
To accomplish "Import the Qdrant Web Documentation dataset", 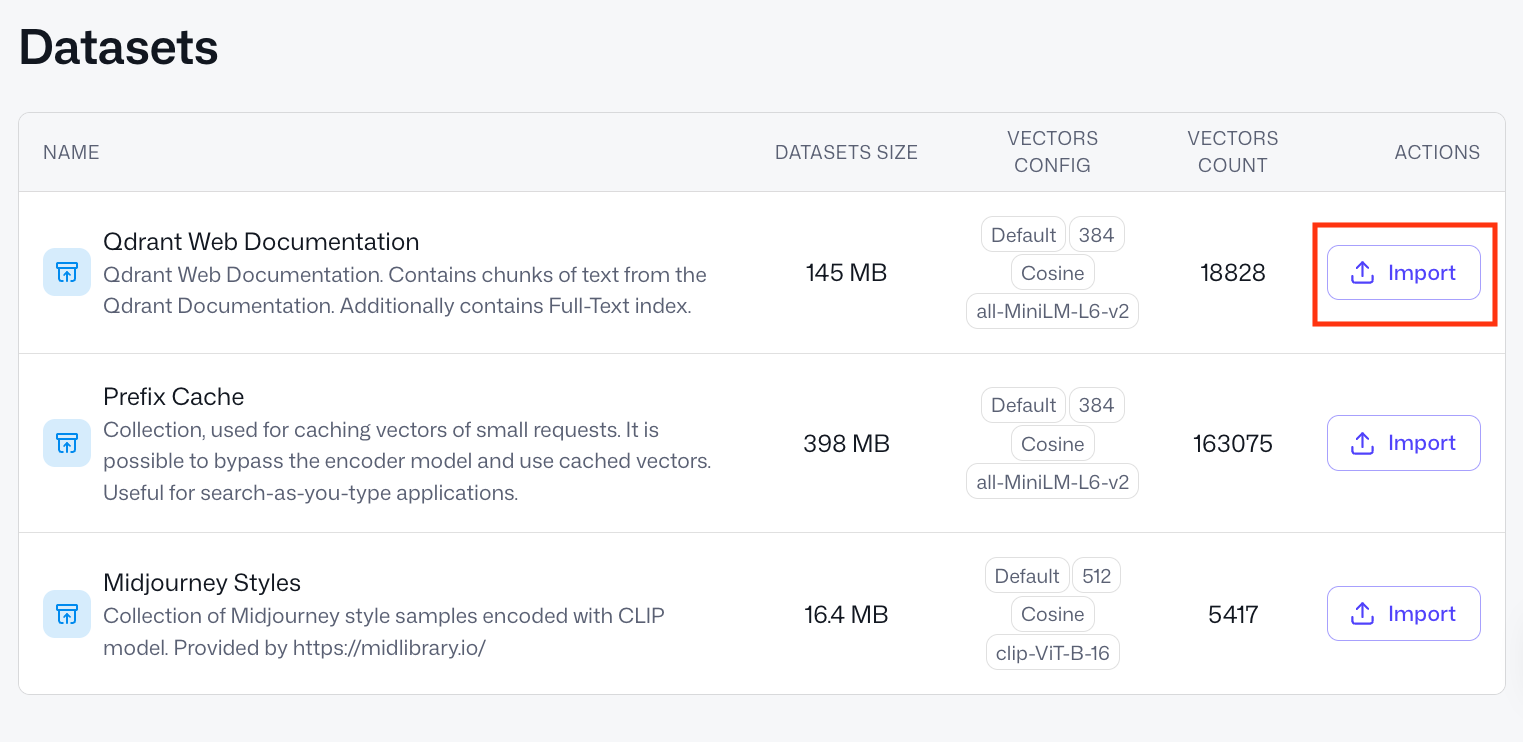I will coord(1403,272).
